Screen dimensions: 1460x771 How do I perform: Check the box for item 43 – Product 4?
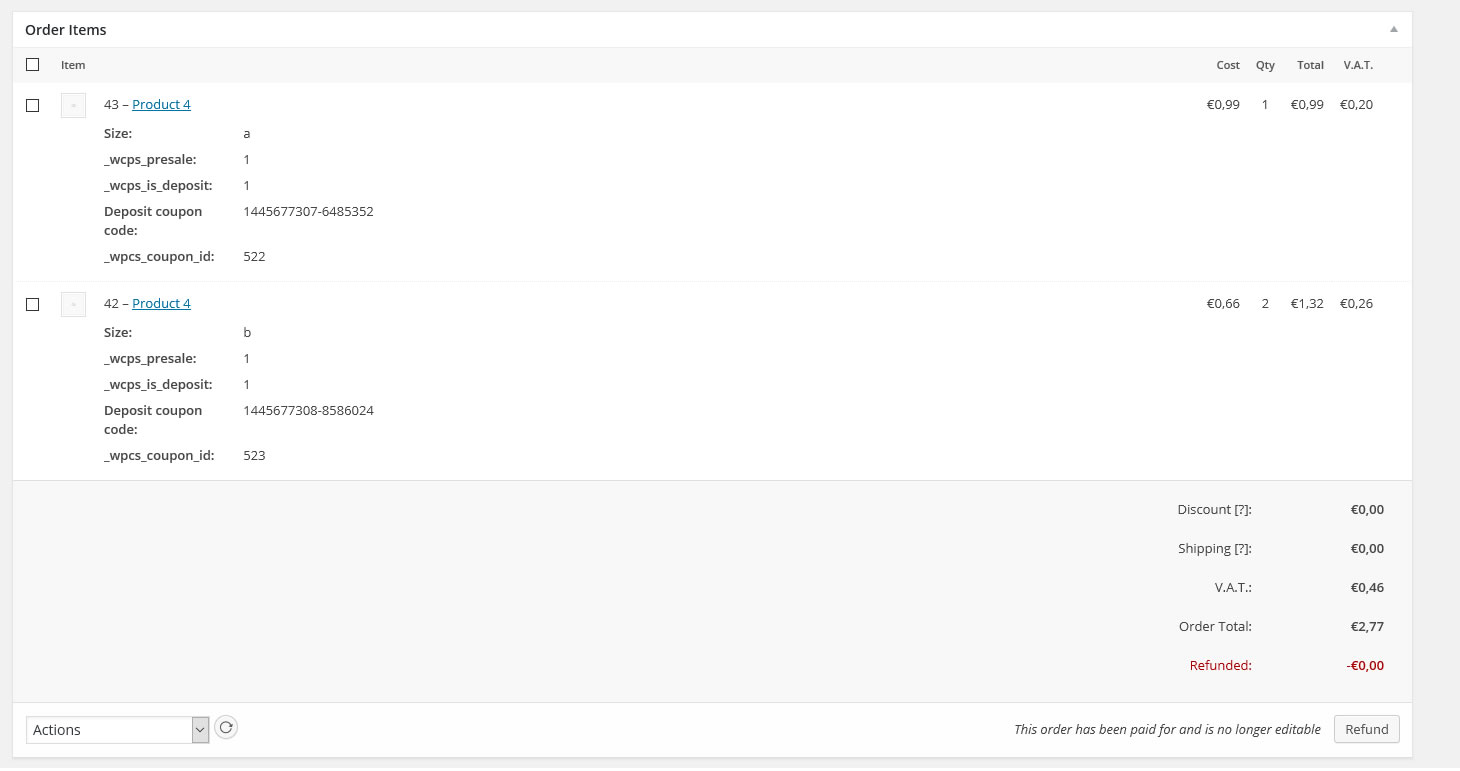[33, 105]
